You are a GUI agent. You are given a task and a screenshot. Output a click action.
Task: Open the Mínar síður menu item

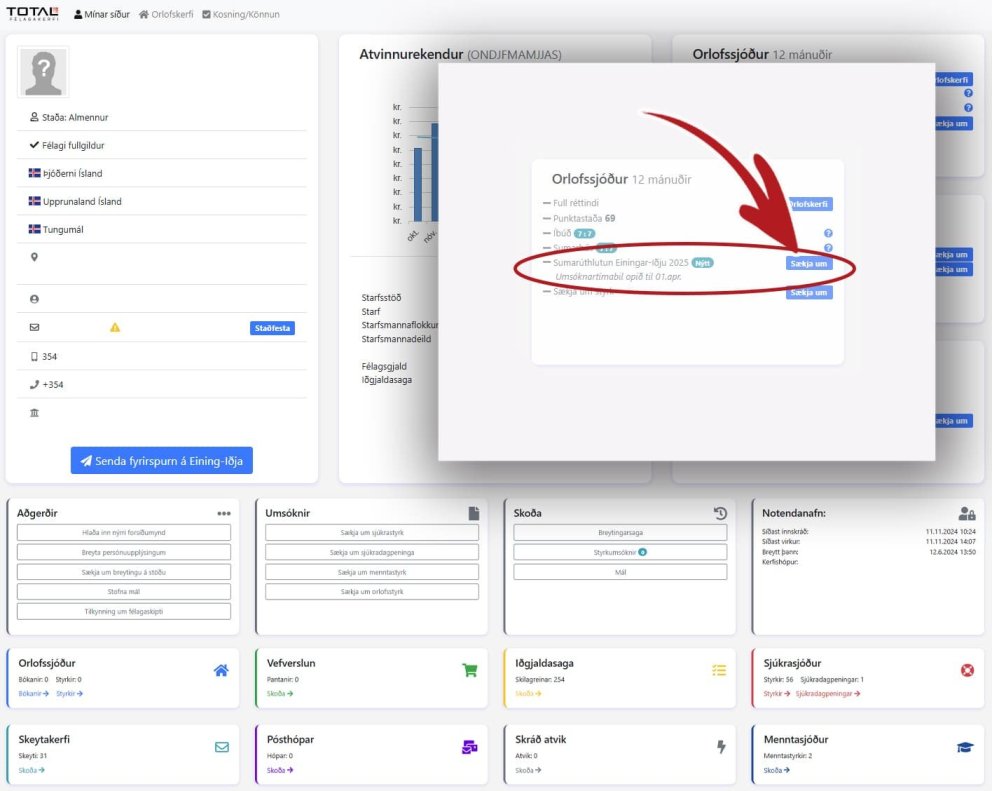(102, 15)
